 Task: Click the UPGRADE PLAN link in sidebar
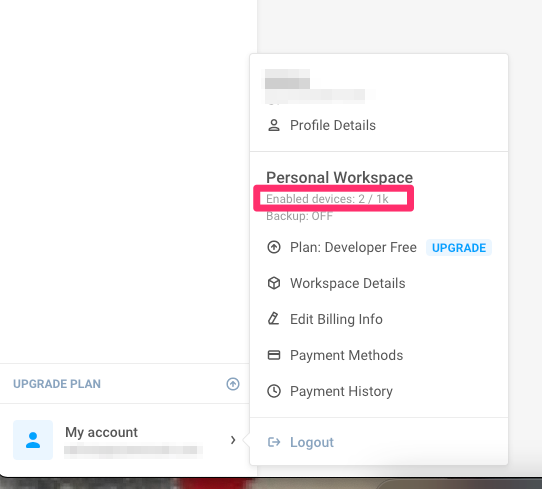[57, 384]
